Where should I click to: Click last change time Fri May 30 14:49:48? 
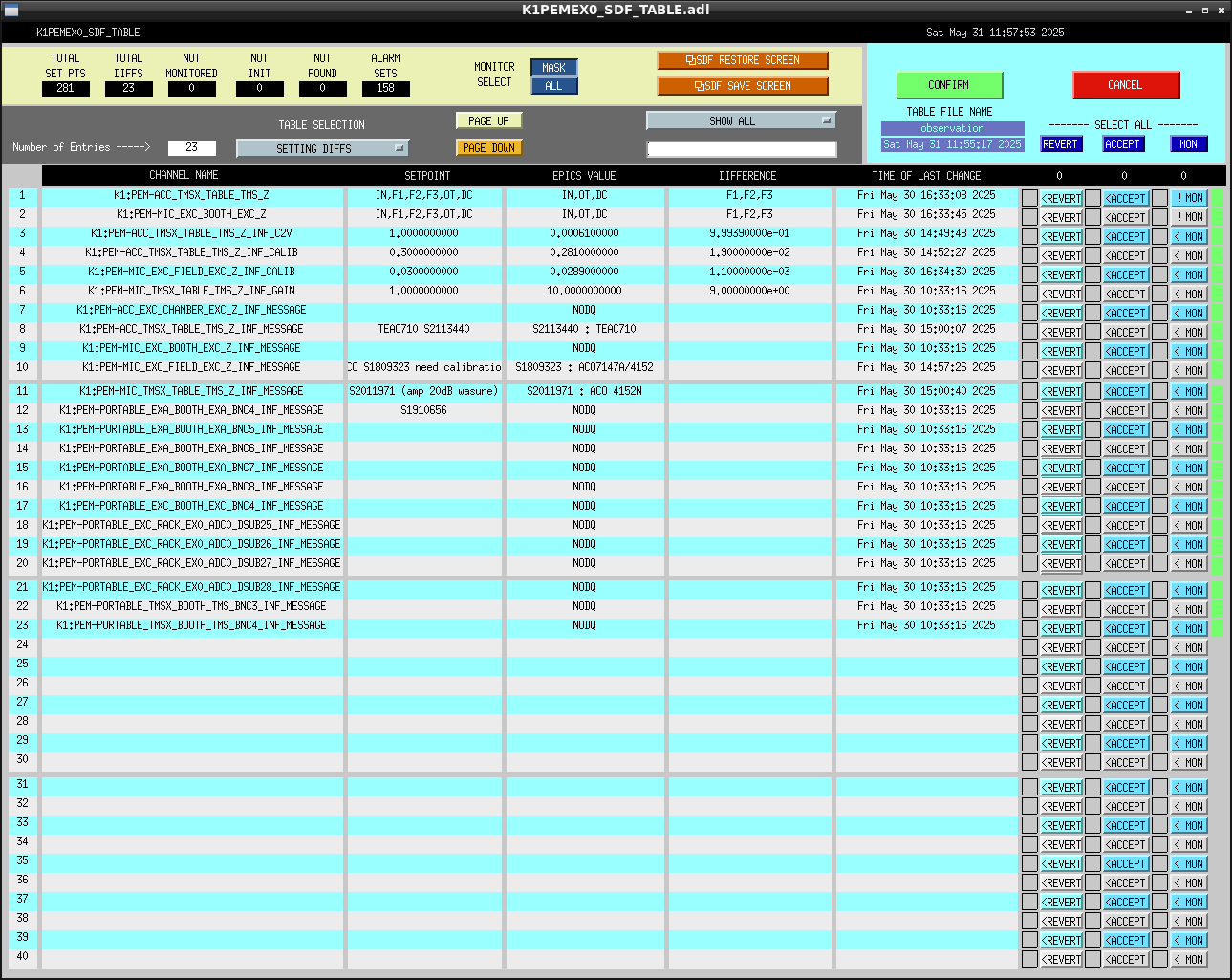[926, 233]
